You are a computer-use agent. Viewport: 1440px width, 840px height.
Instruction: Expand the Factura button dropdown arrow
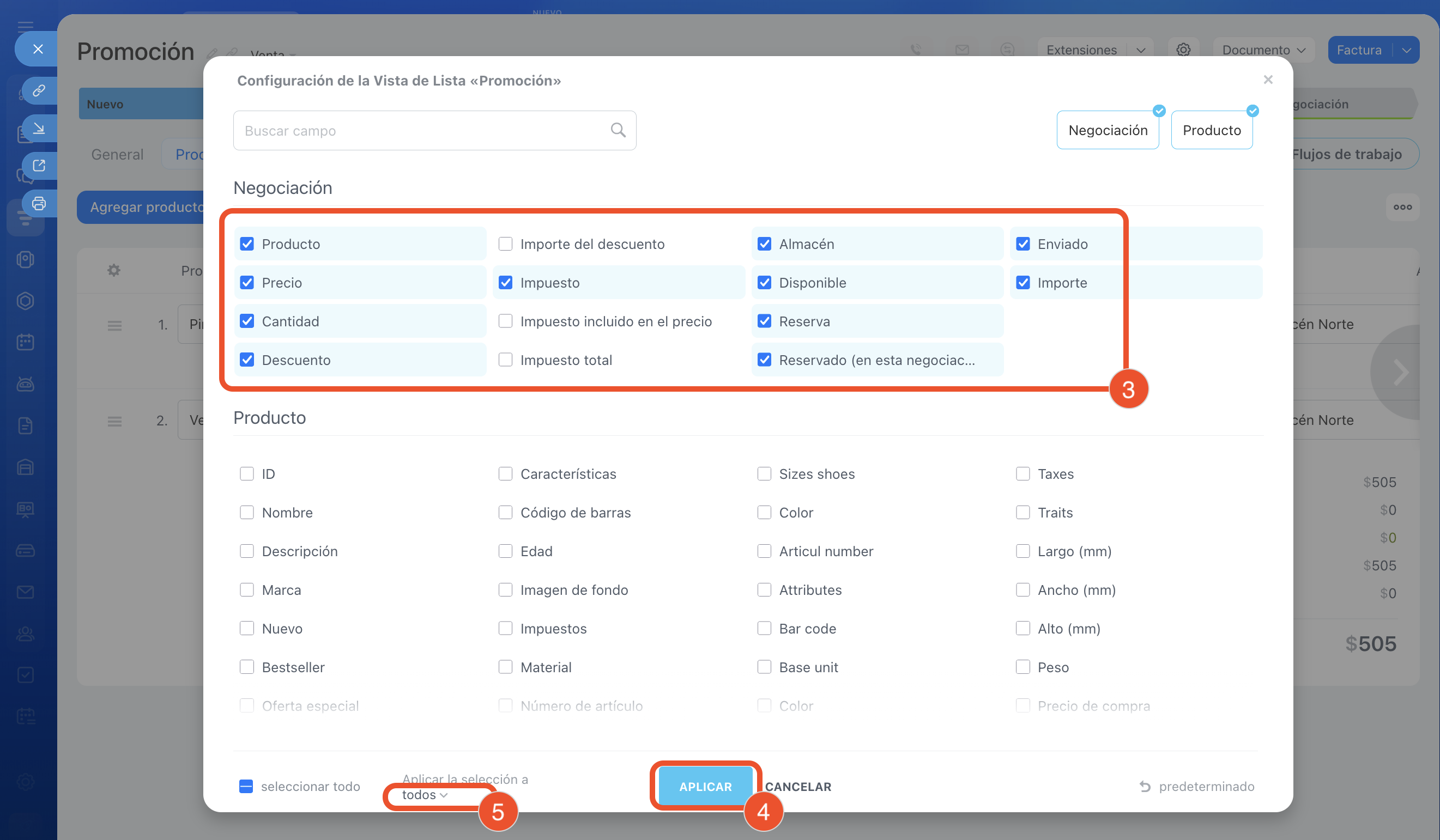(1406, 50)
